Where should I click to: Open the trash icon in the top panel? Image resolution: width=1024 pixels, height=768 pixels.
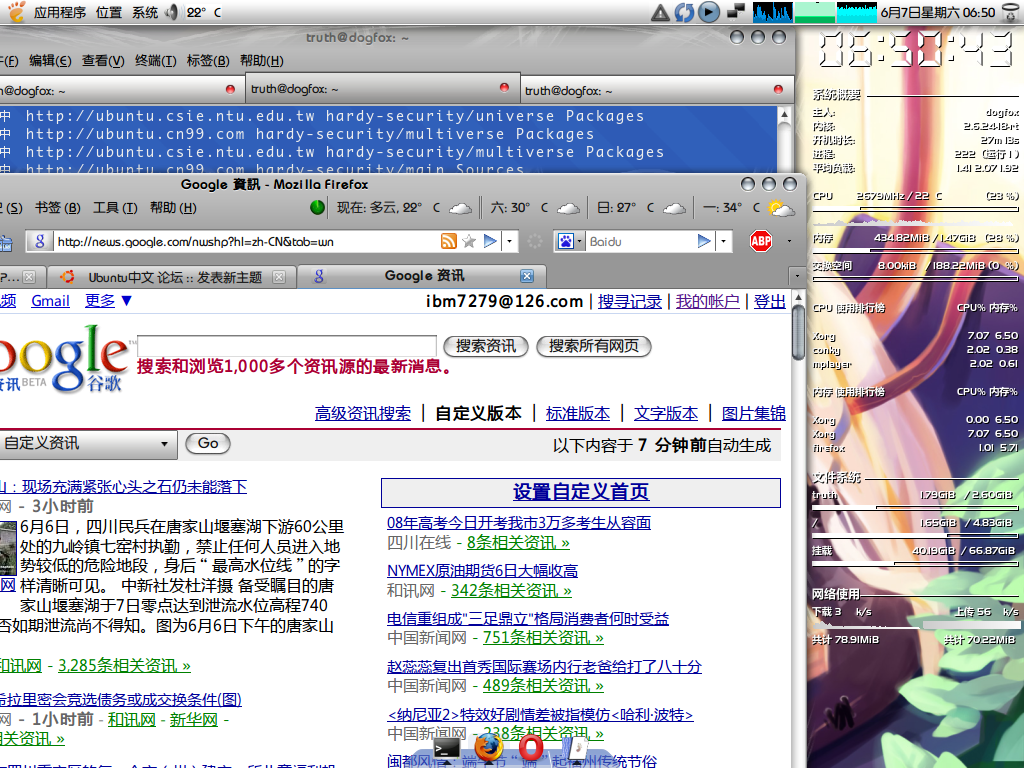[1011, 12]
